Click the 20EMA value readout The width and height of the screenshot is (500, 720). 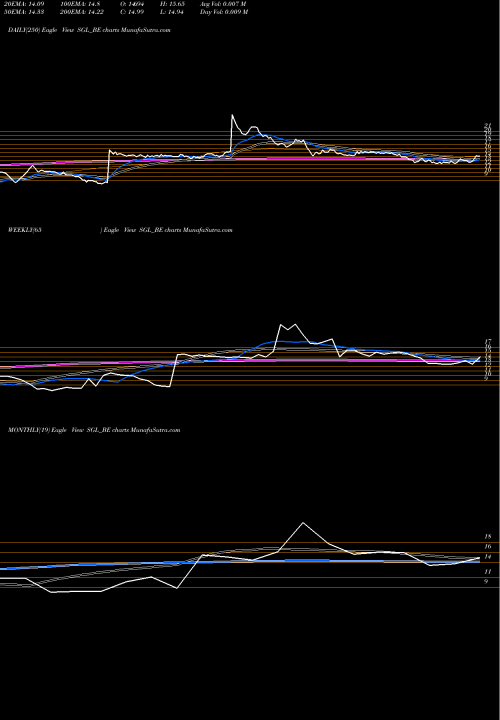(26, 4)
